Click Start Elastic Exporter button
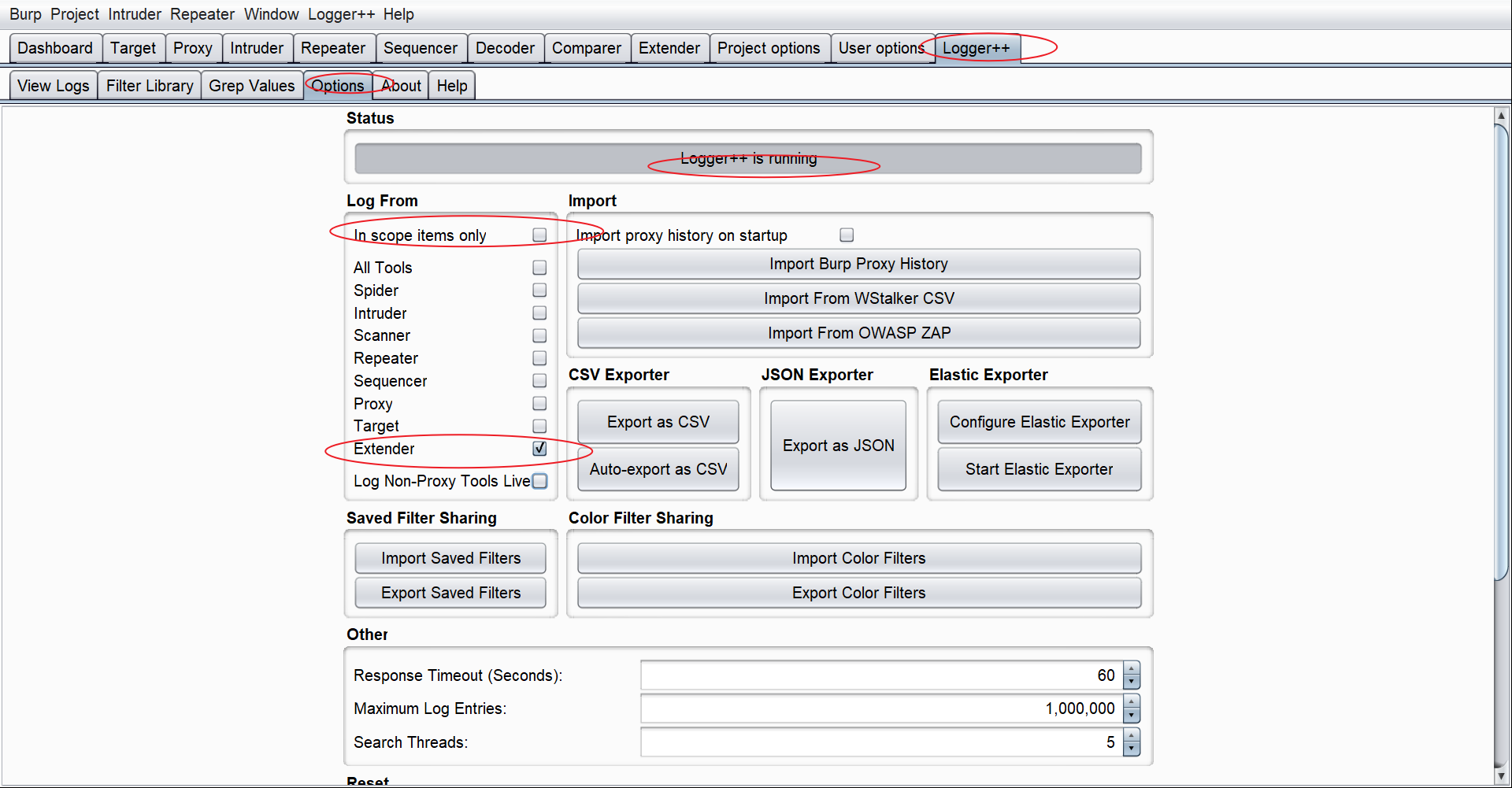The height and width of the screenshot is (788, 1512). tap(1039, 469)
